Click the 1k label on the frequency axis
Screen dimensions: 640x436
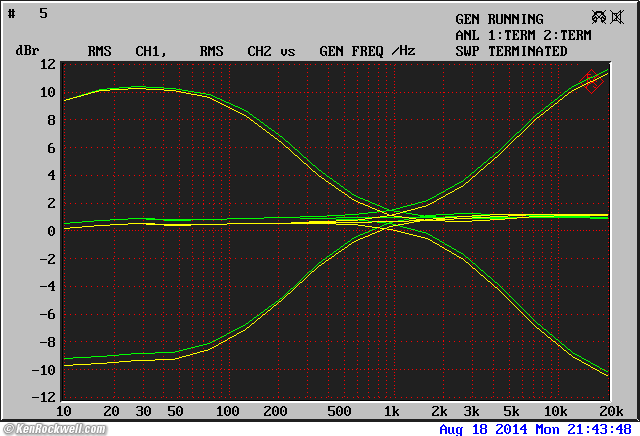pyautogui.click(x=392, y=412)
